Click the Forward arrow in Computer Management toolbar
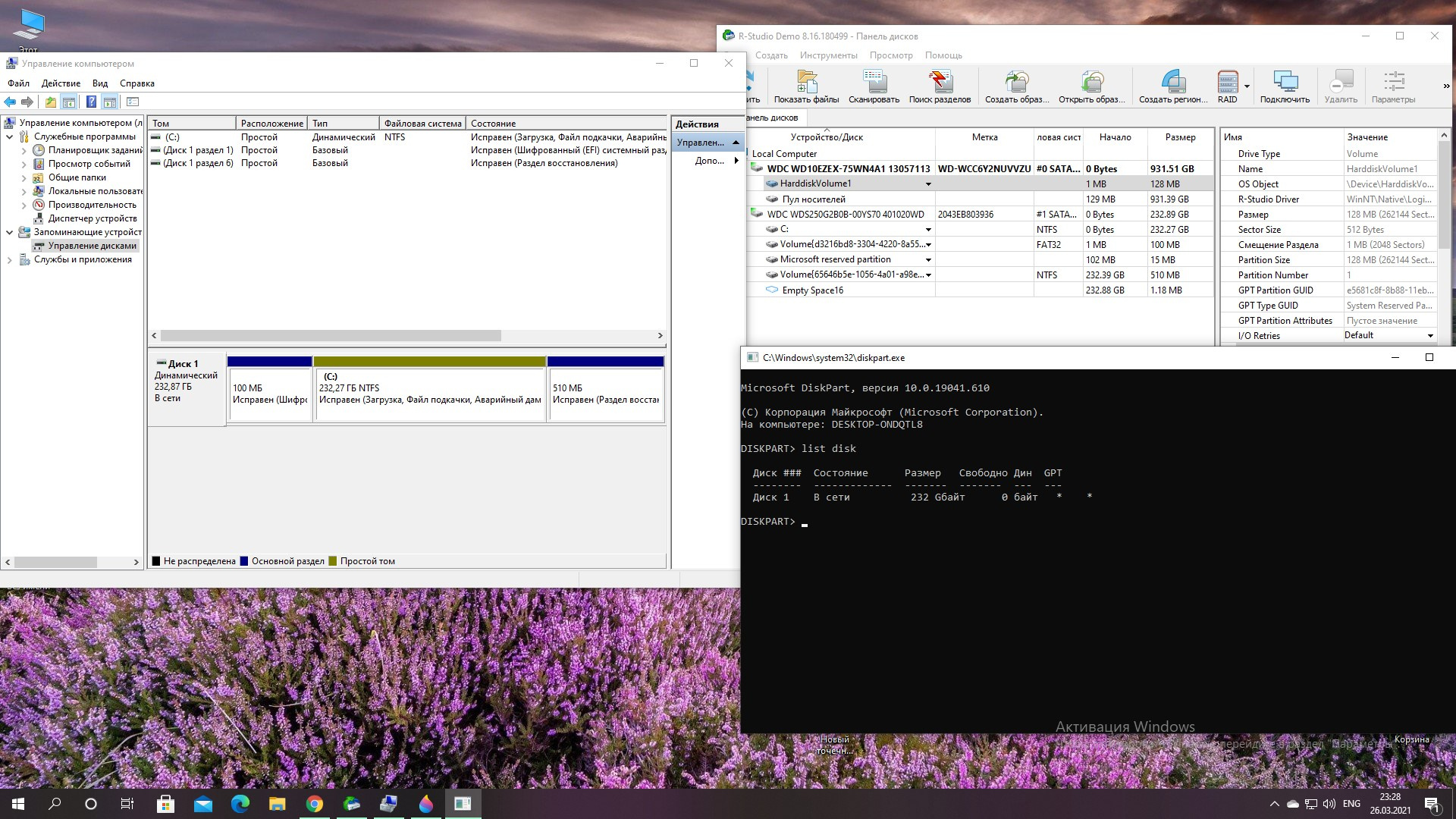The height and width of the screenshot is (819, 1456). coord(27,102)
